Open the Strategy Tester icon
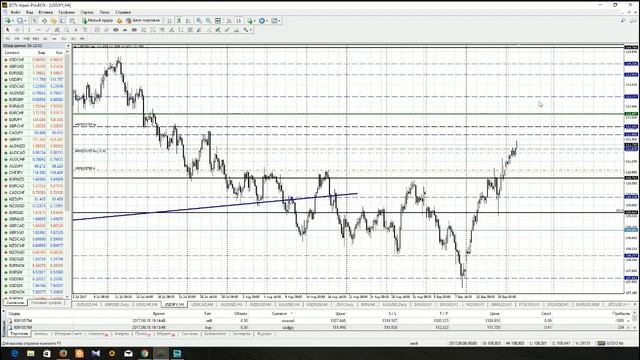The image size is (640, 360). click(x=73, y=20)
